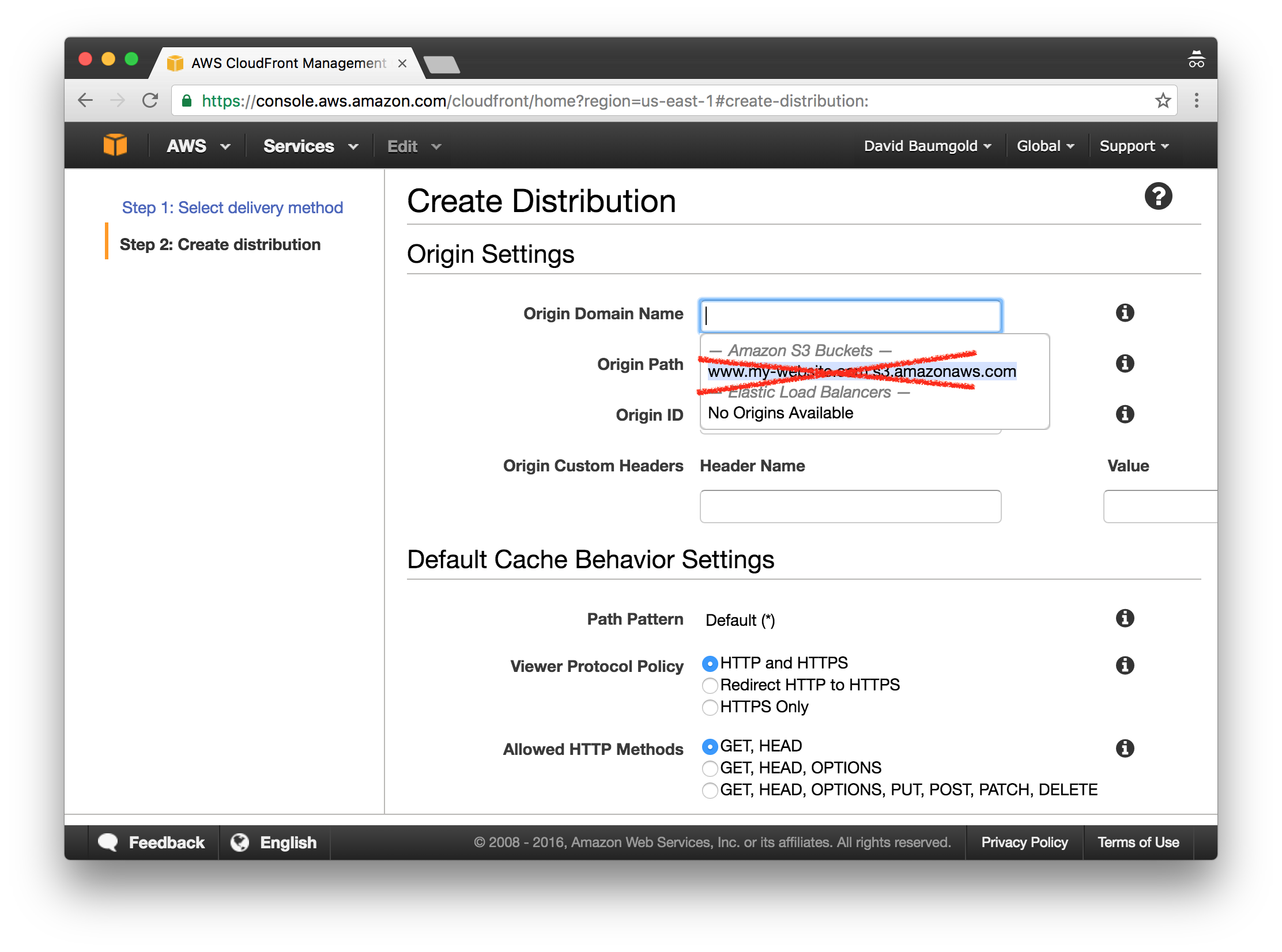Click info icon for Origin Domain Name

[x=1125, y=313]
